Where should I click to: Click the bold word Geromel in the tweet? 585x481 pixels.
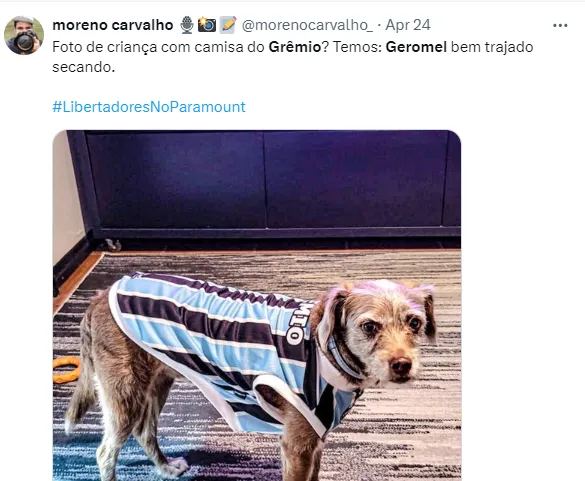point(416,47)
